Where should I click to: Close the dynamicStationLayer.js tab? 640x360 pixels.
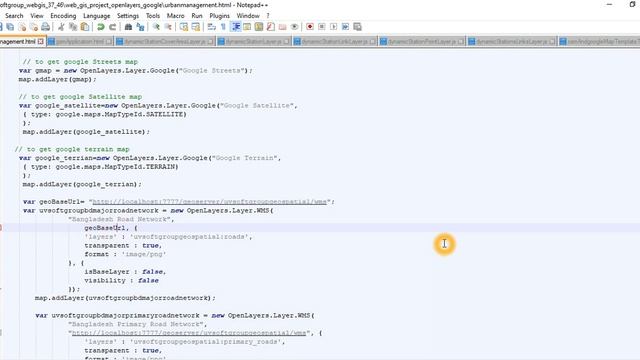point(287,42)
